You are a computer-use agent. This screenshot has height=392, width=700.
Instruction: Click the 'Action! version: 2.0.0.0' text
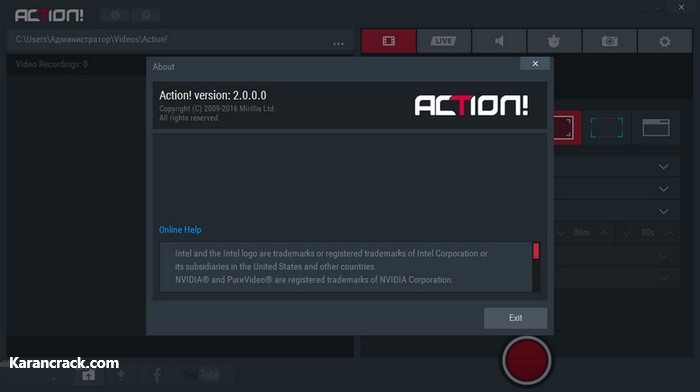point(212,95)
